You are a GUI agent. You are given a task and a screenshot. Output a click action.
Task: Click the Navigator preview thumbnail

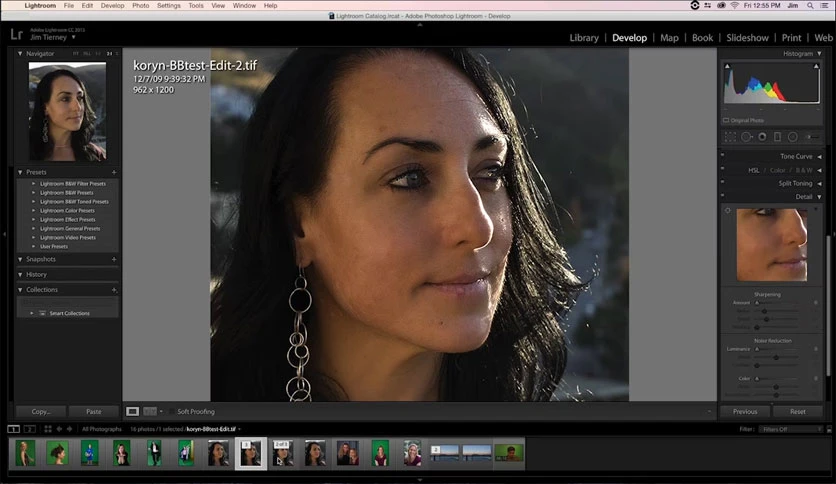[x=67, y=111]
